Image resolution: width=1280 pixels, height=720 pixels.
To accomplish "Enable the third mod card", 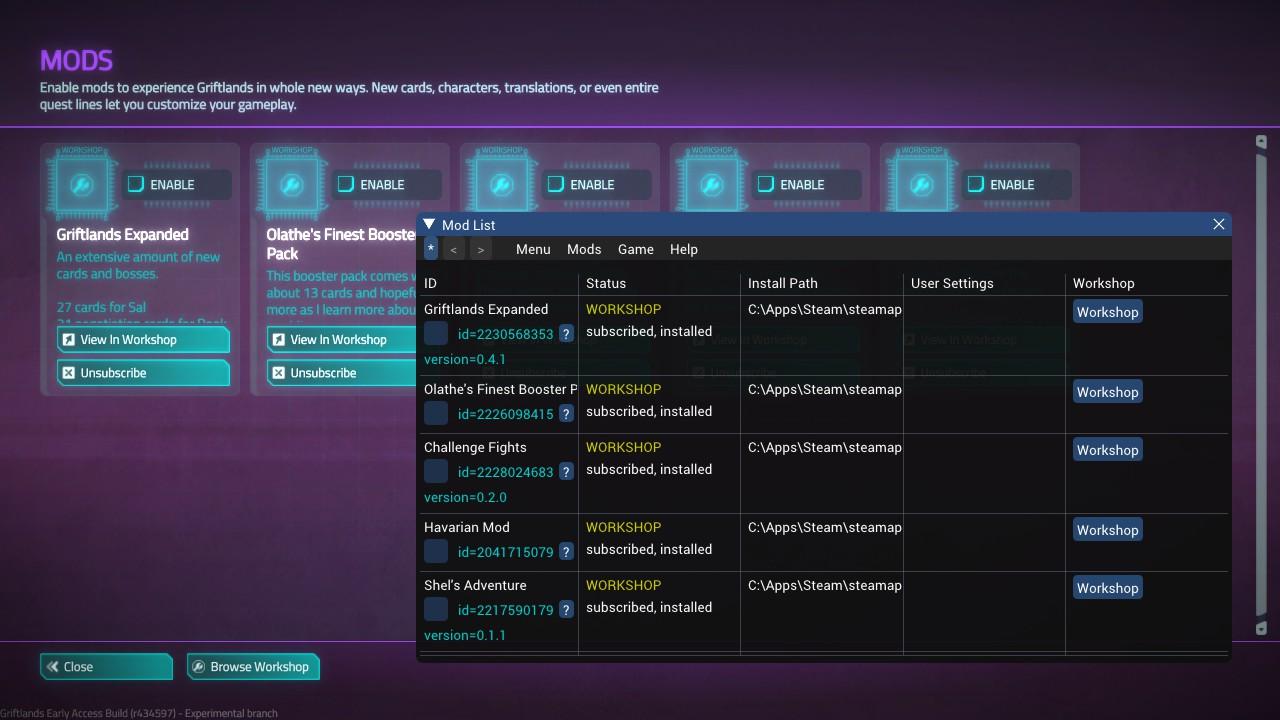I will [x=596, y=184].
